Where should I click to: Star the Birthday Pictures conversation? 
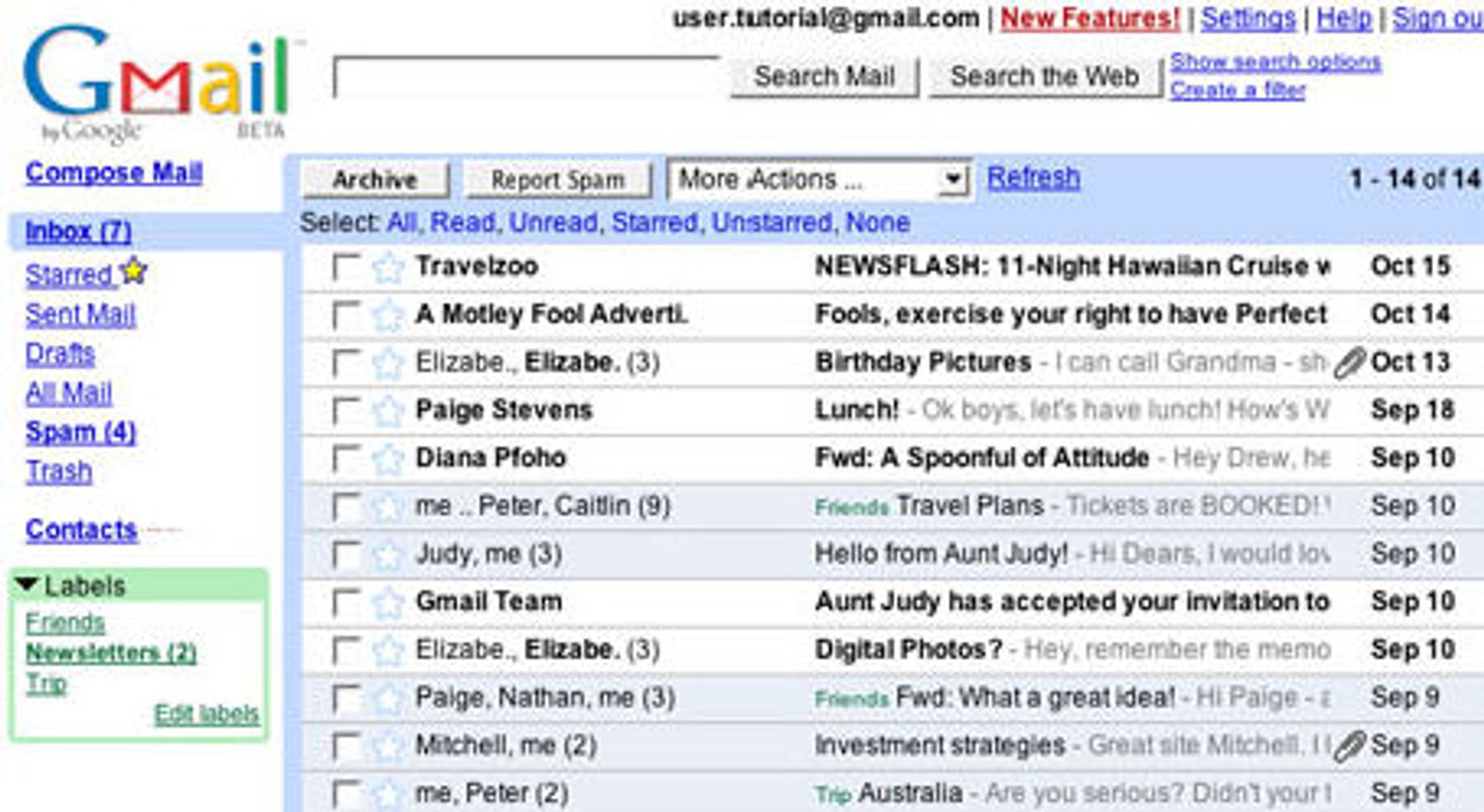[x=387, y=363]
